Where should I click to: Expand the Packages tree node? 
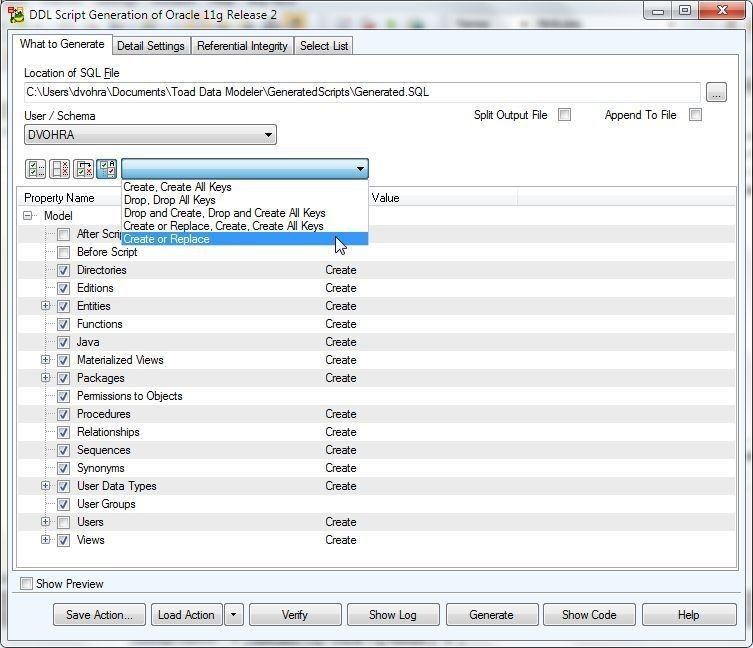[45, 378]
